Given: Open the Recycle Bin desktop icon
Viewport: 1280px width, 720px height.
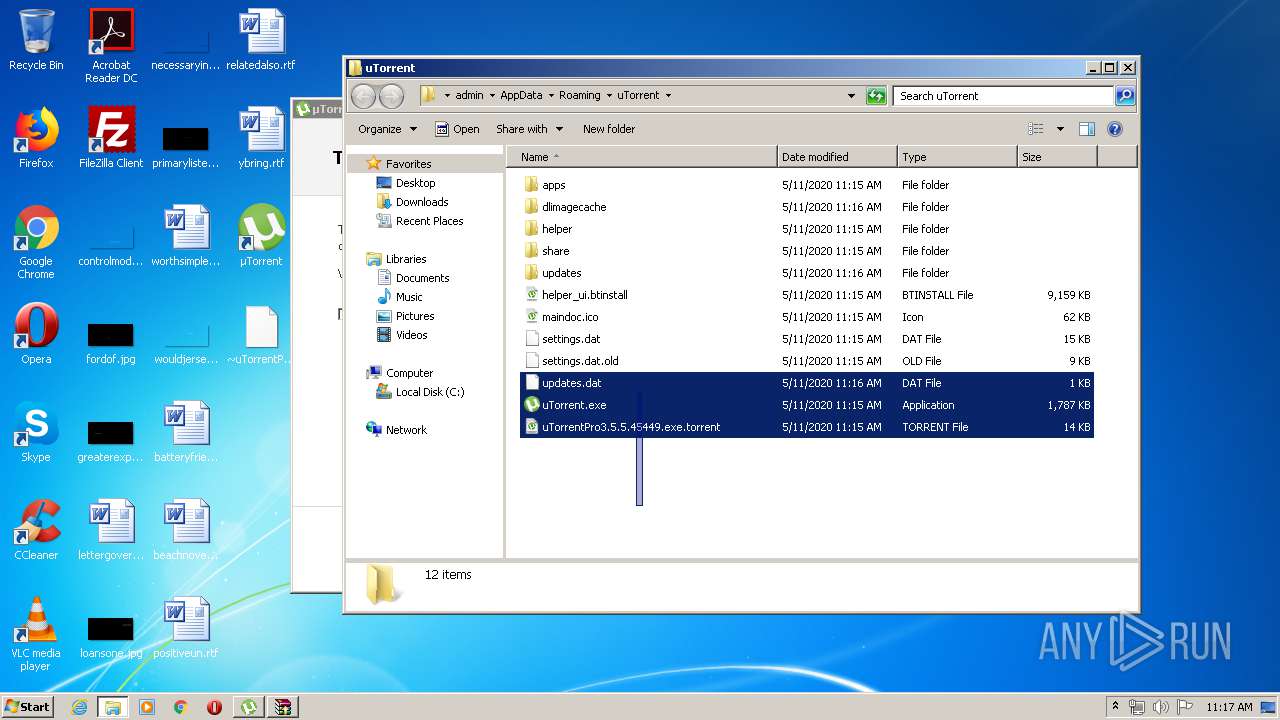Looking at the screenshot, I should pyautogui.click(x=36, y=40).
